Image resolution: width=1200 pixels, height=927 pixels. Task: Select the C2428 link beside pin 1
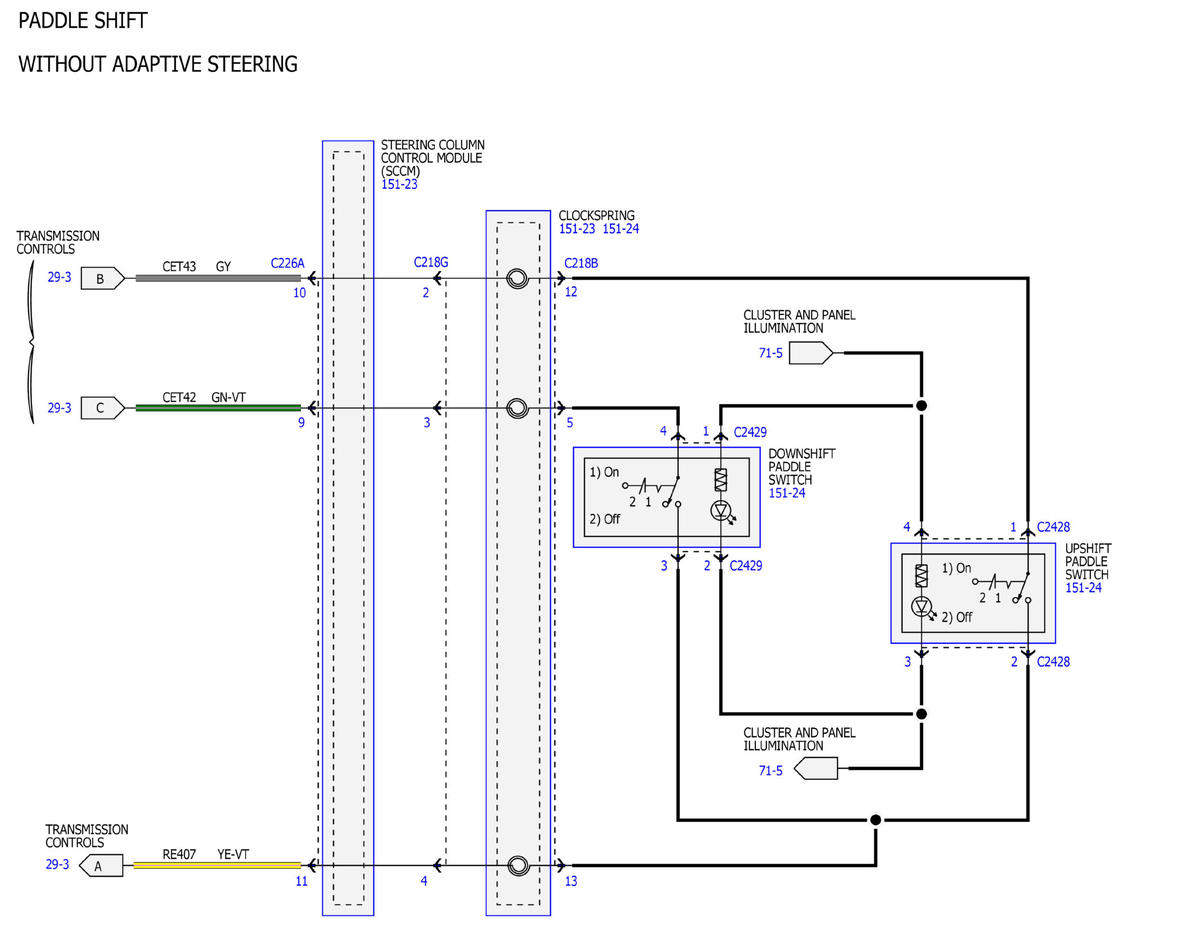[1054, 527]
